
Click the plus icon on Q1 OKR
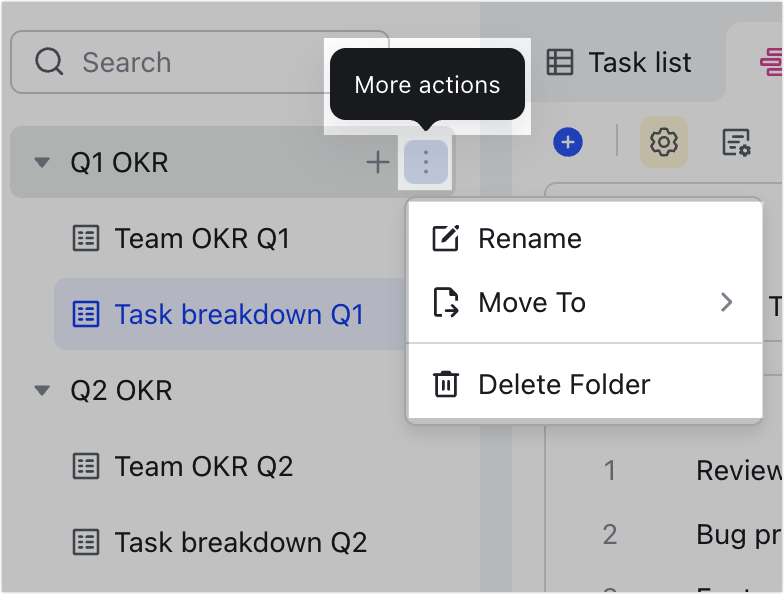[378, 162]
